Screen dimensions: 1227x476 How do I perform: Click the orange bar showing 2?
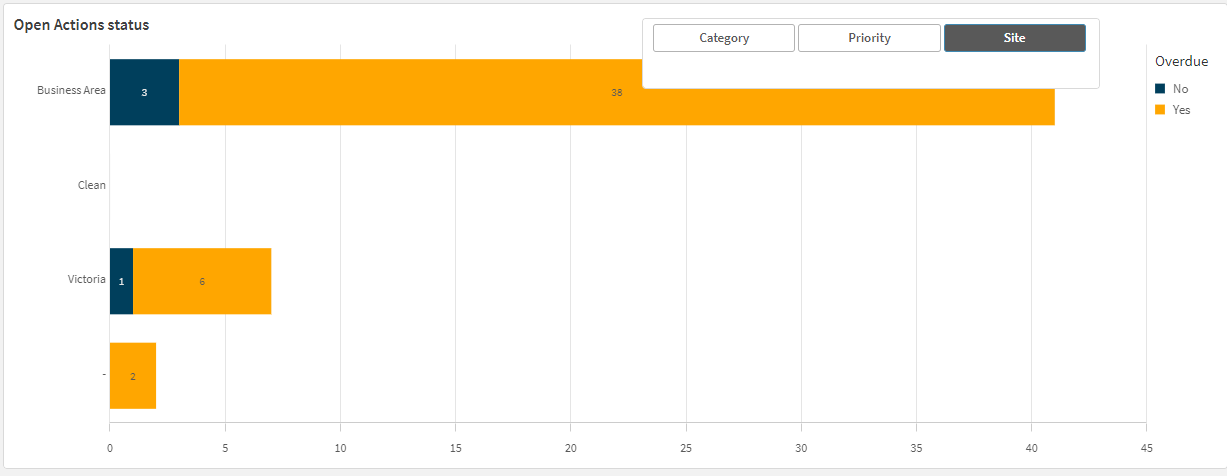coord(132,376)
